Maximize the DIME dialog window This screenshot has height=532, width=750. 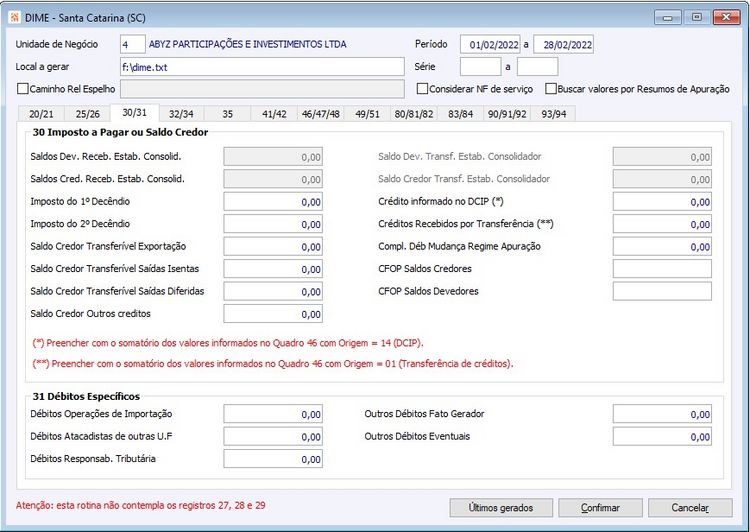[x=696, y=16]
